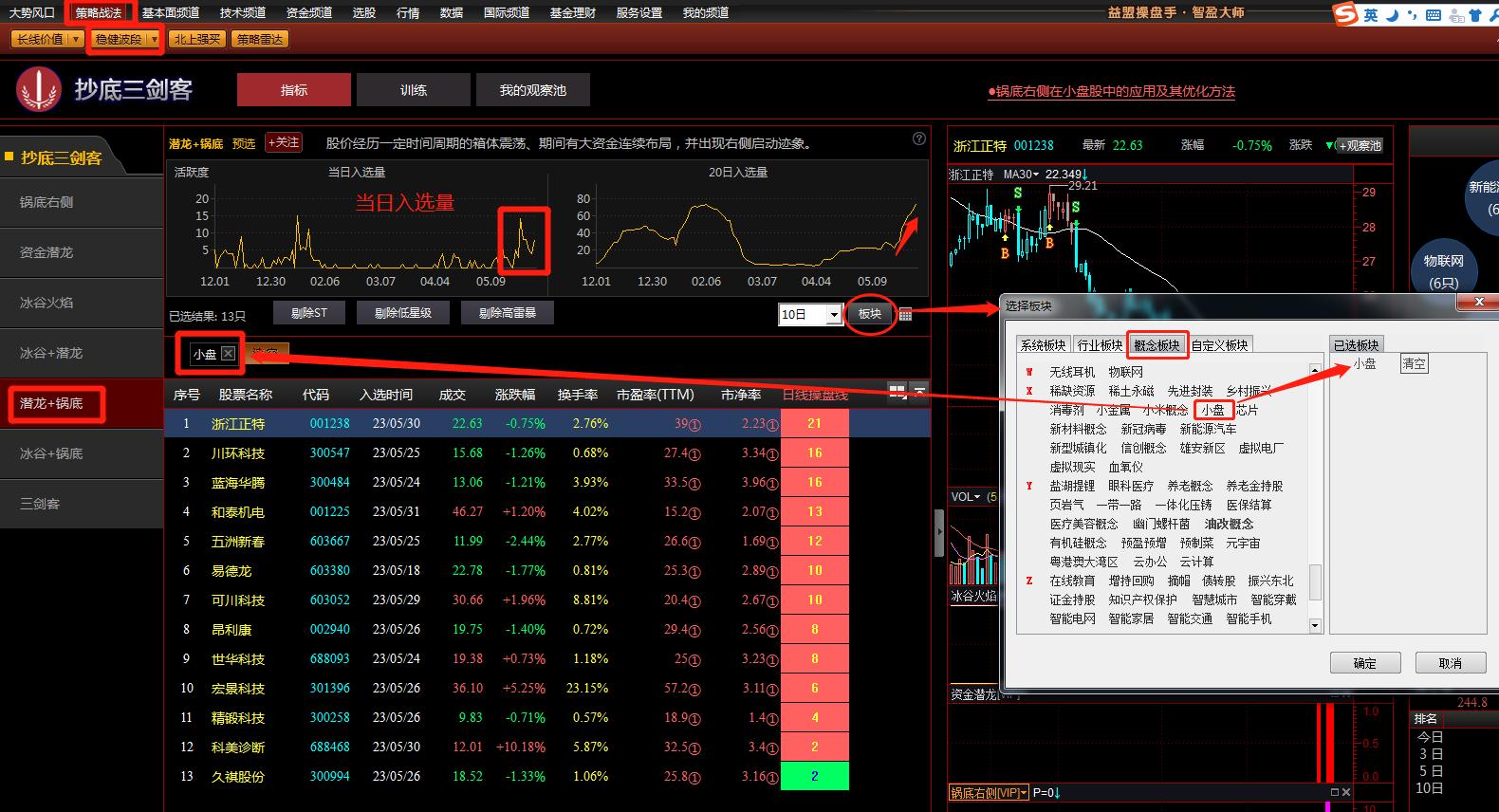Click the 清空 button in 已选板块
1499x812 pixels.
pos(1414,363)
